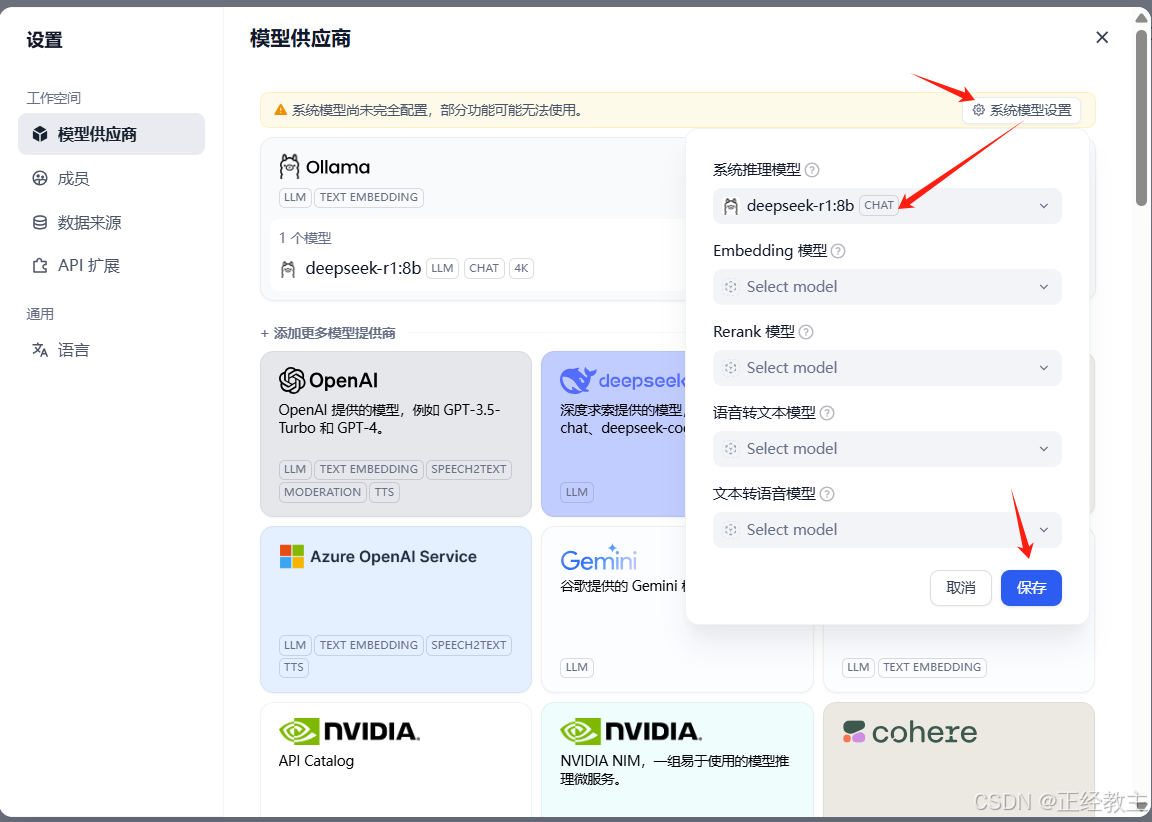Image resolution: width=1152 pixels, height=822 pixels.
Task: Click the chevron of 系统推理模型 dropdown
Action: point(1044,206)
